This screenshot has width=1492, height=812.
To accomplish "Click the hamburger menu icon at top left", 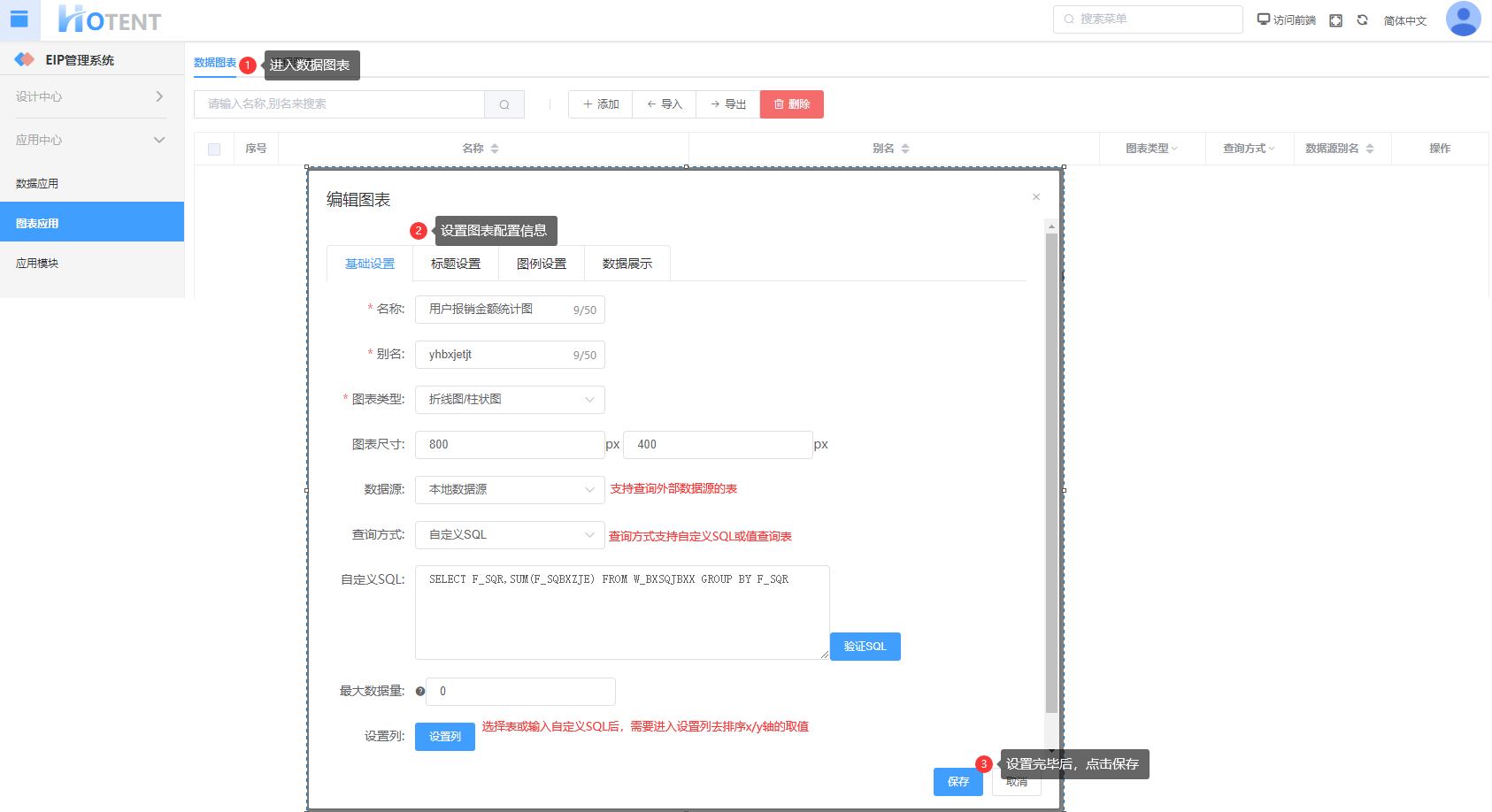I will 19,19.
